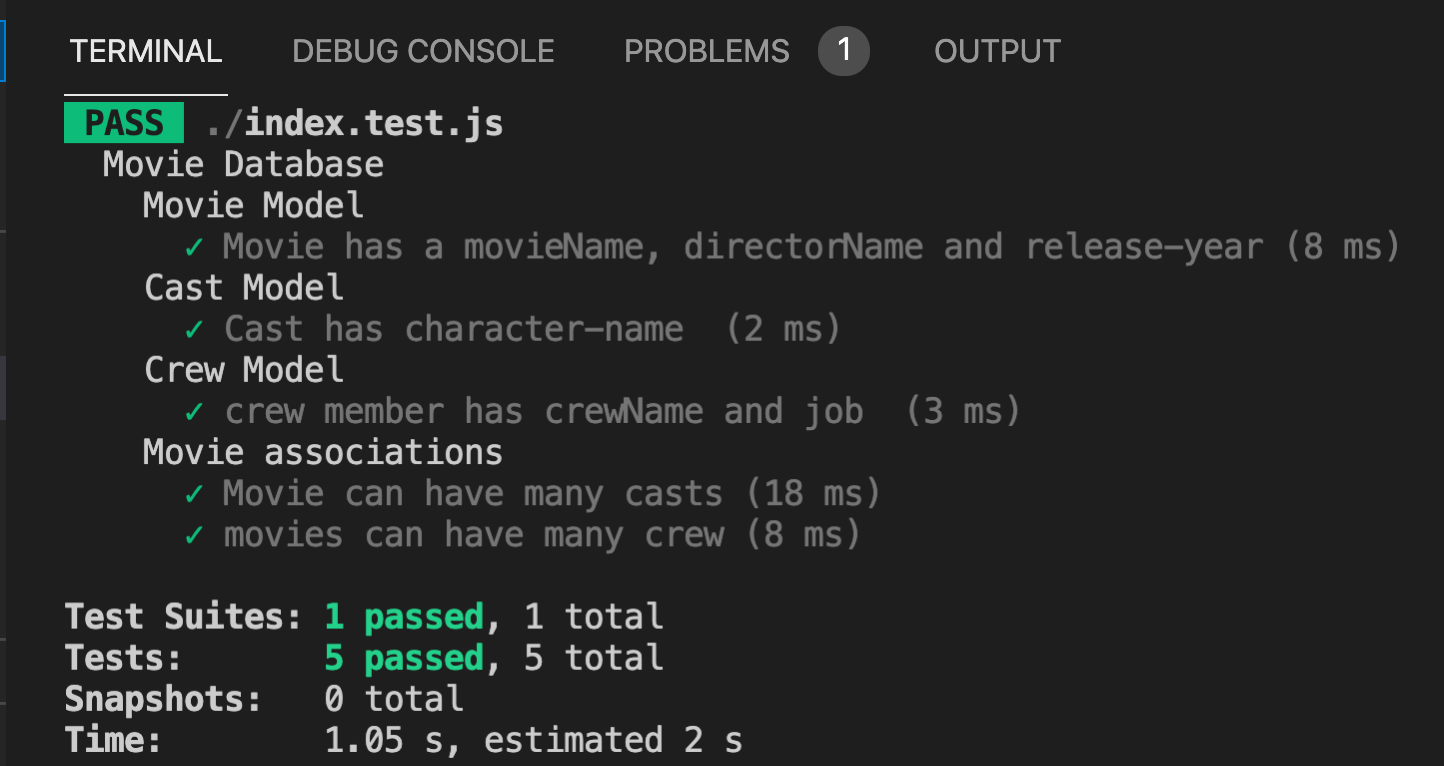Select the 'Movie Database' suite heading
Viewport: 1444px width, 766px height.
click(x=242, y=163)
